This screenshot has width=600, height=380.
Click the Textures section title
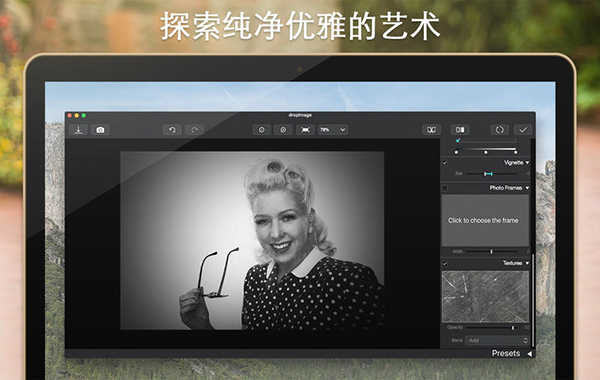tap(512, 263)
